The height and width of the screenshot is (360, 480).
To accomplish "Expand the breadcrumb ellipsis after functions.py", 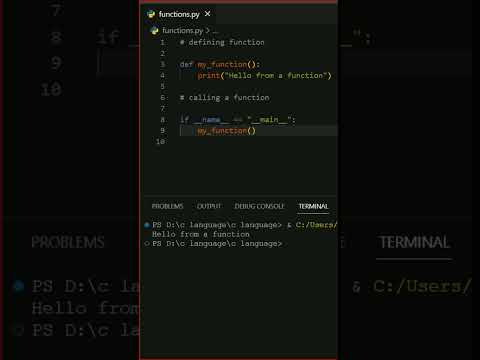I will click(215, 31).
